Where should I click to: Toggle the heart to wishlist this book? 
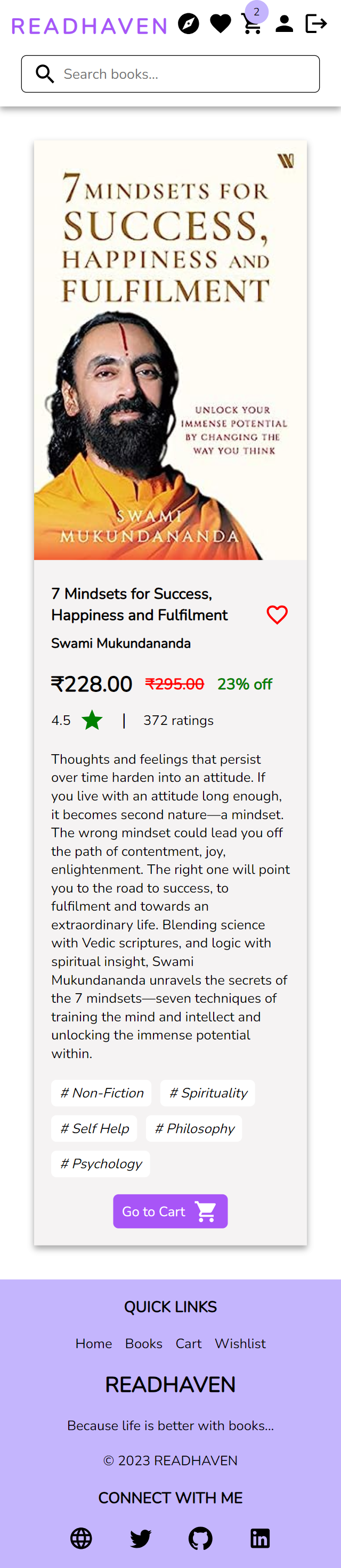point(278,615)
